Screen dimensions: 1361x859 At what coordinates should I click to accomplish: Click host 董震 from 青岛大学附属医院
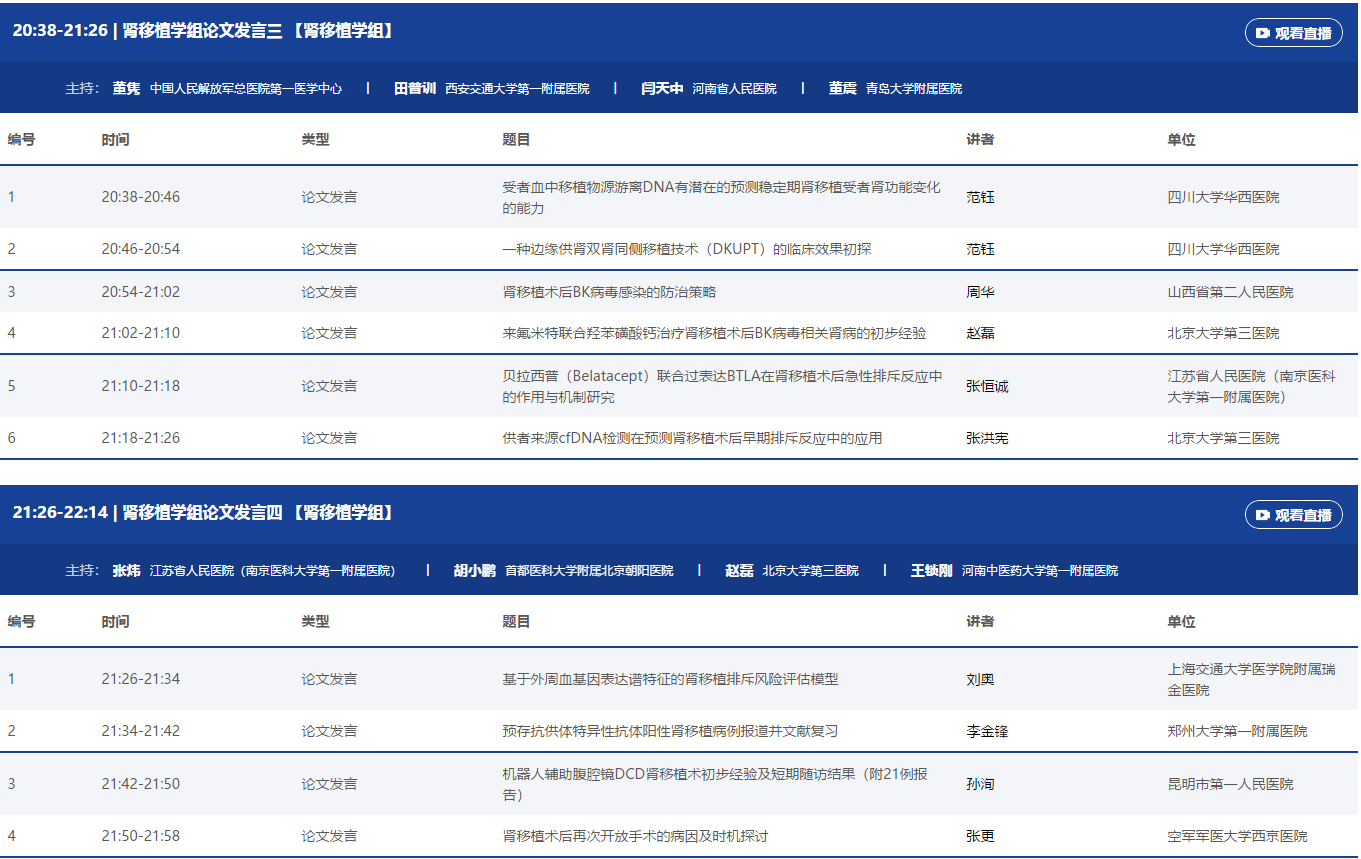coord(842,88)
